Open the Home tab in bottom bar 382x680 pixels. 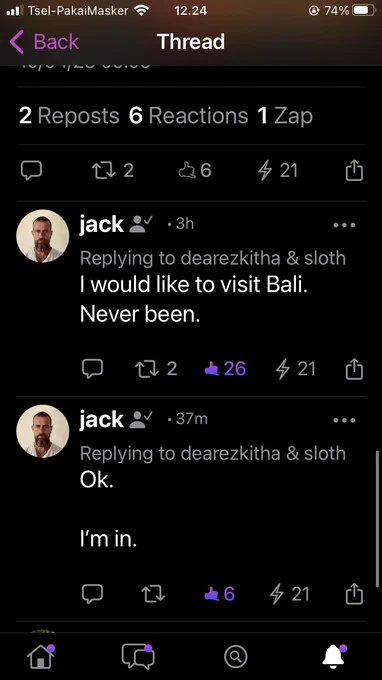click(42, 657)
